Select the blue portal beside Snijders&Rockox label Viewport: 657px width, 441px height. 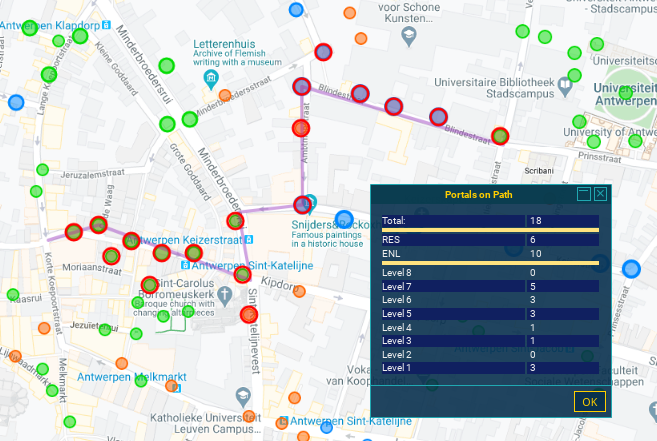pos(344,219)
